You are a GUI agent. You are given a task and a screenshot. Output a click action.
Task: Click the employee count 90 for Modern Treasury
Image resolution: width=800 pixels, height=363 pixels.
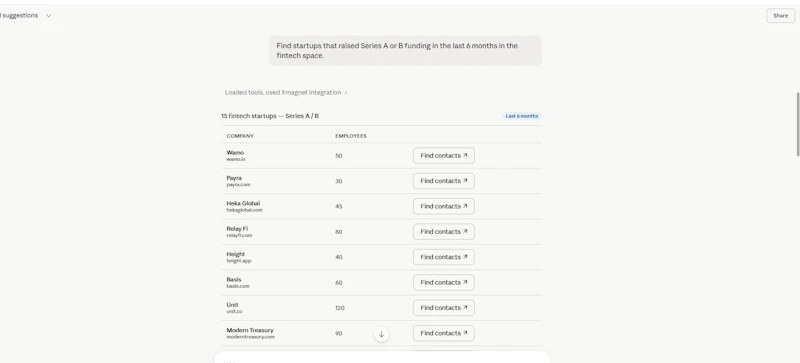pos(338,333)
